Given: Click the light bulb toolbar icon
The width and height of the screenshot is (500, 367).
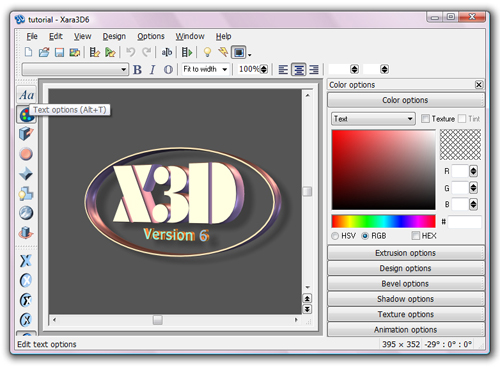Looking at the screenshot, I should point(207,52).
